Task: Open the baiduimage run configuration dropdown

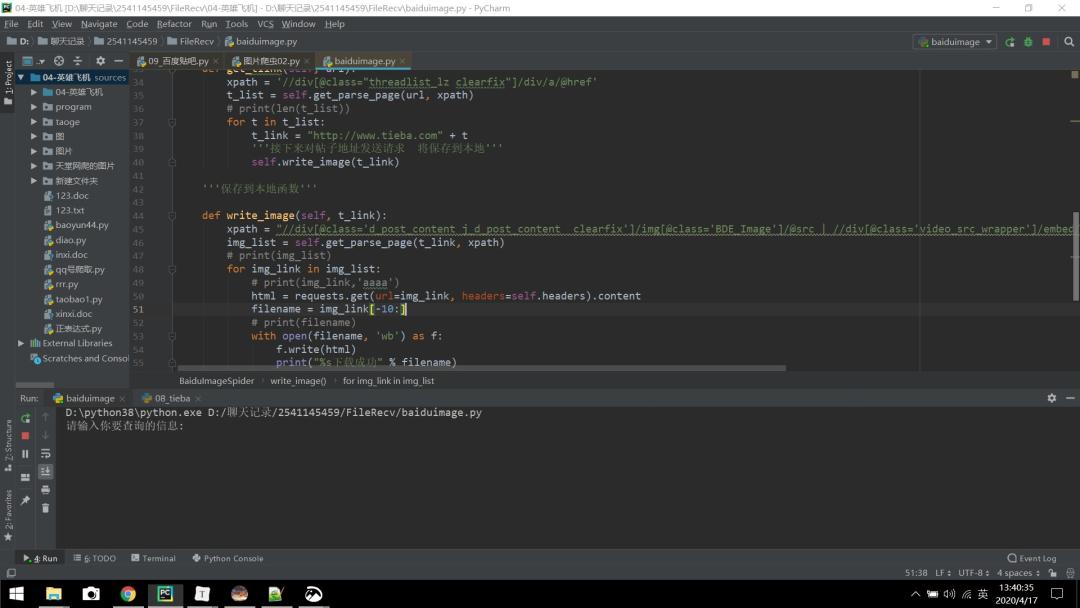Action: click(x=954, y=42)
